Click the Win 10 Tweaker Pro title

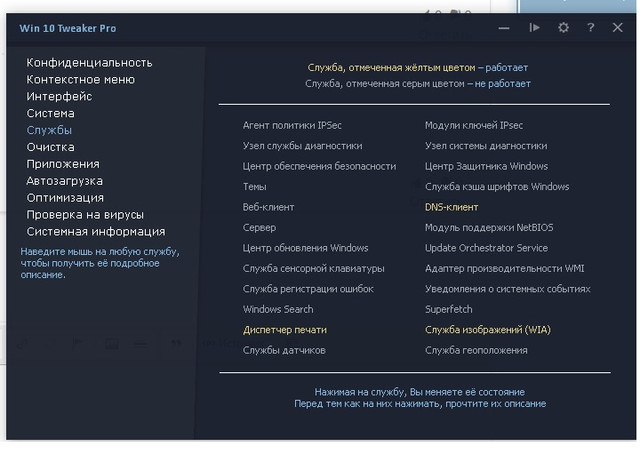(68, 28)
